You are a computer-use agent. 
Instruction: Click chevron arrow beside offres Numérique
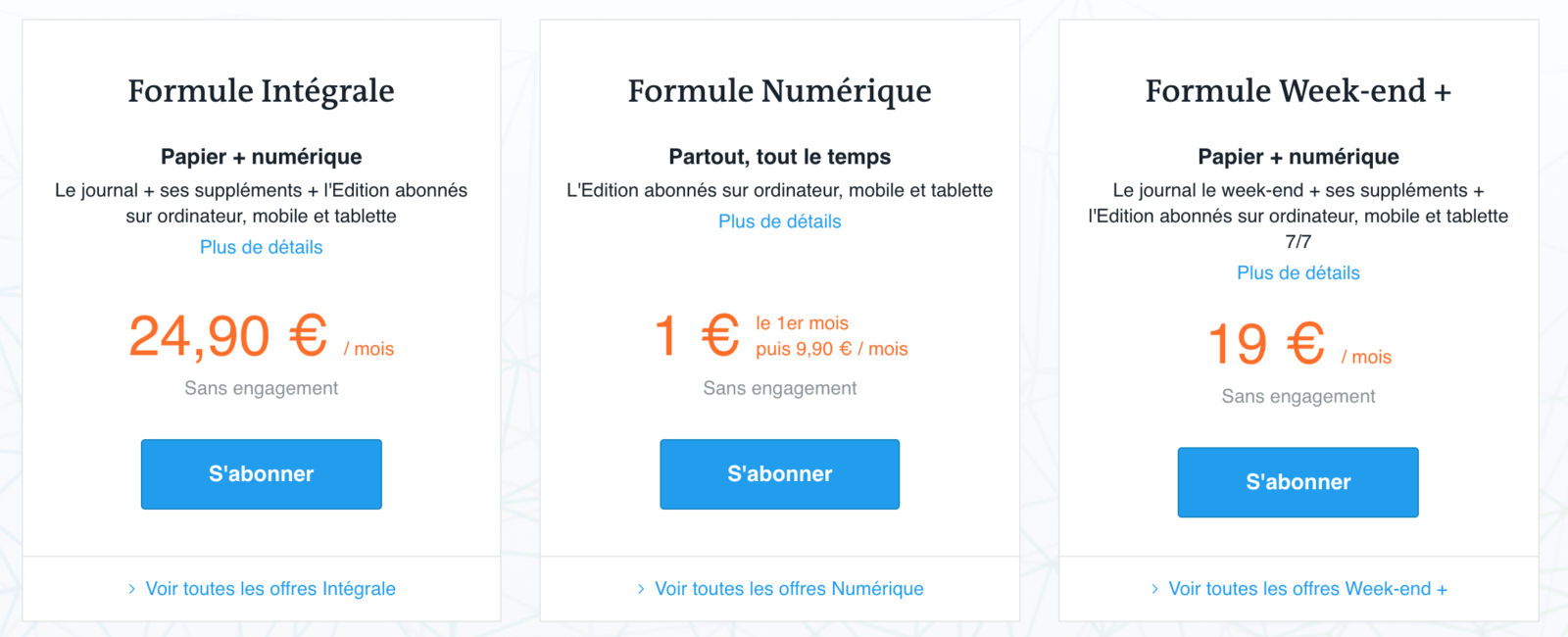pos(641,589)
